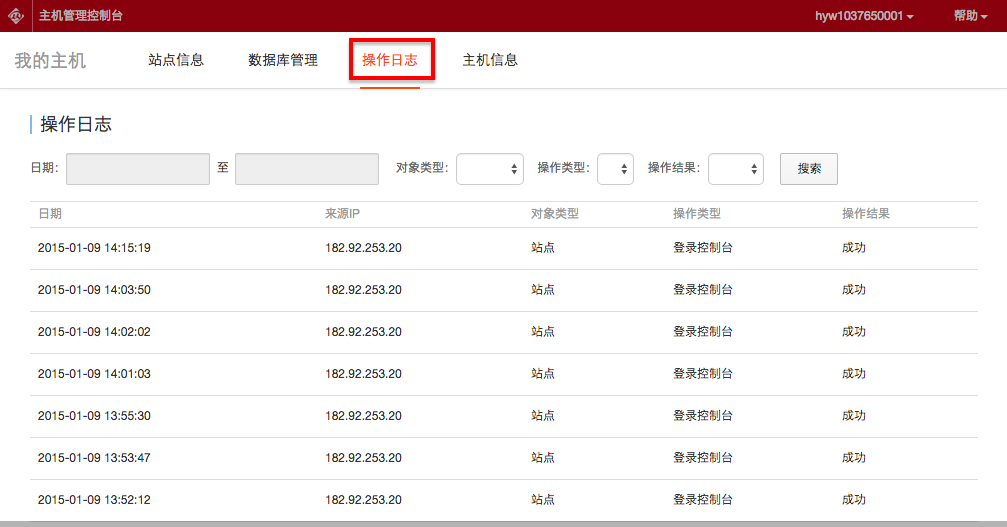Viewport: 1007px width, 527px height.
Task: Open the hyw1037650001 account dropdown
Action: tap(864, 16)
